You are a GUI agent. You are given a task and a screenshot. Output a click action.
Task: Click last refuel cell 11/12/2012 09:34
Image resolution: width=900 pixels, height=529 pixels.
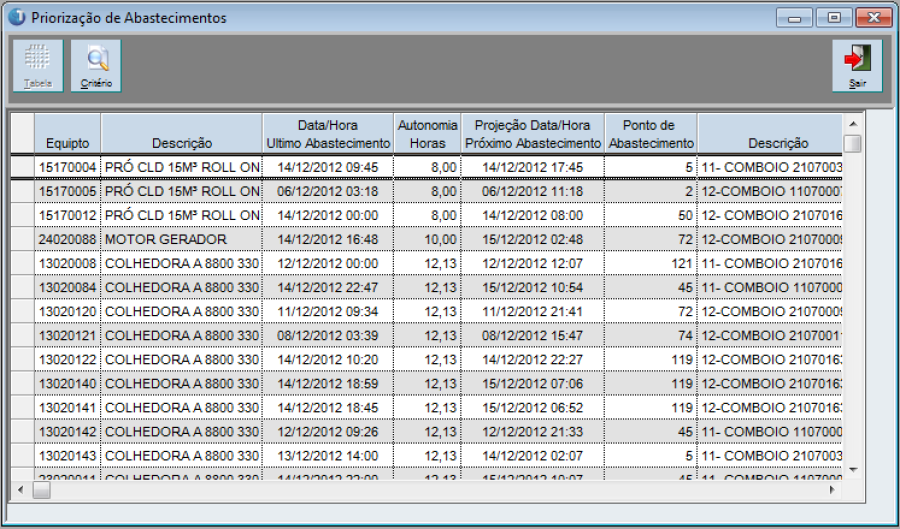(x=328, y=312)
